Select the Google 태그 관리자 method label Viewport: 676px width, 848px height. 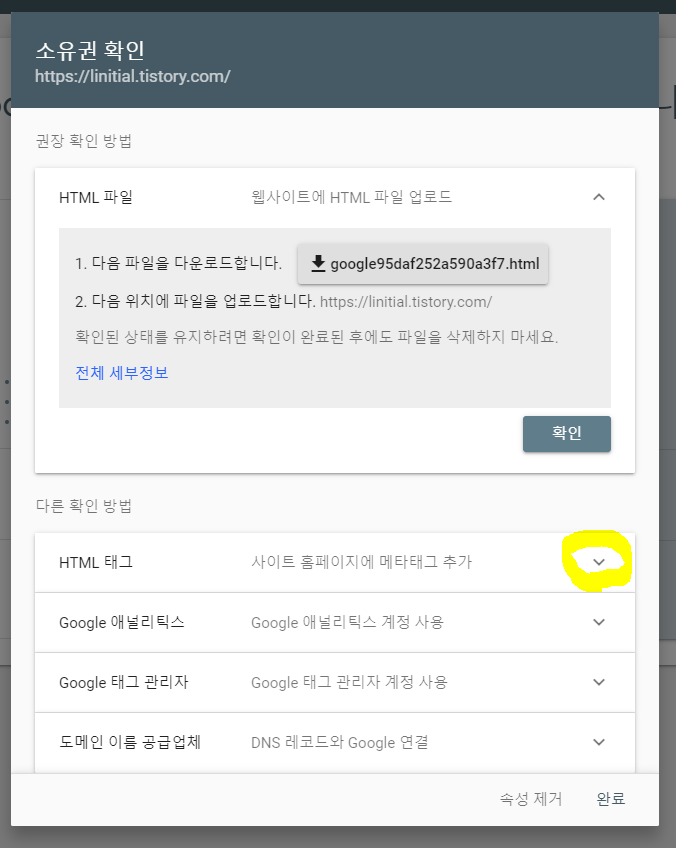click(x=124, y=683)
